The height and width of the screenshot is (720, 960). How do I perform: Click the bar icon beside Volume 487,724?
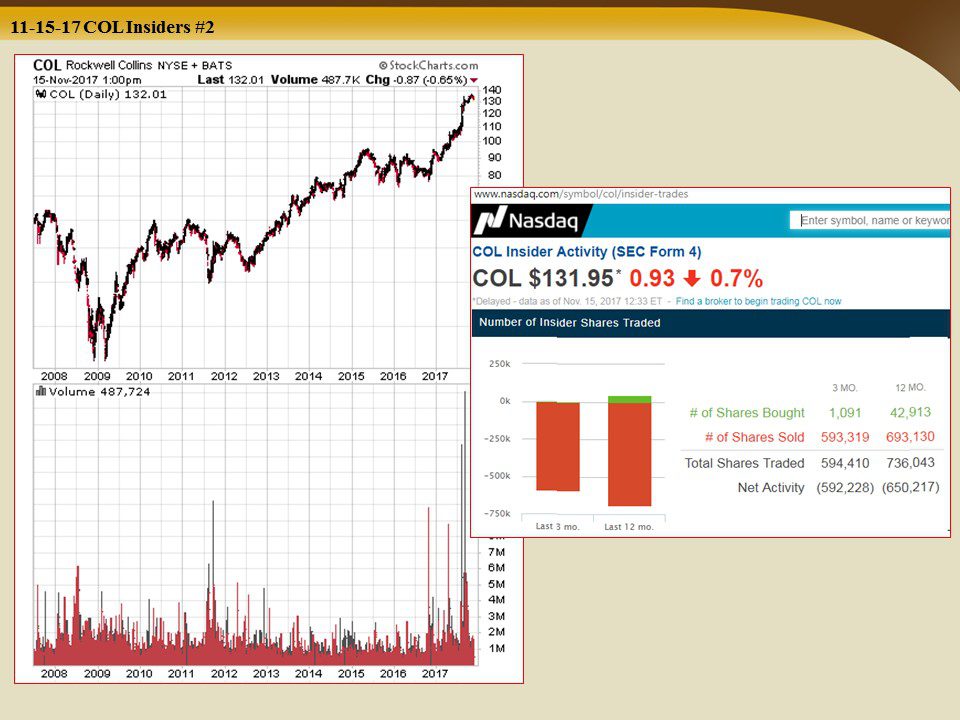(41, 391)
